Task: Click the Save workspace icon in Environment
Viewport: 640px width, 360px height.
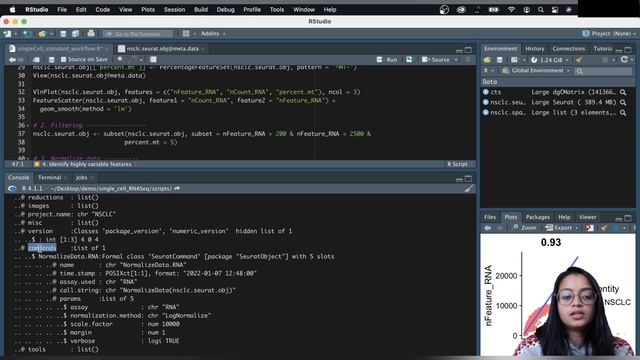Action: (500, 60)
